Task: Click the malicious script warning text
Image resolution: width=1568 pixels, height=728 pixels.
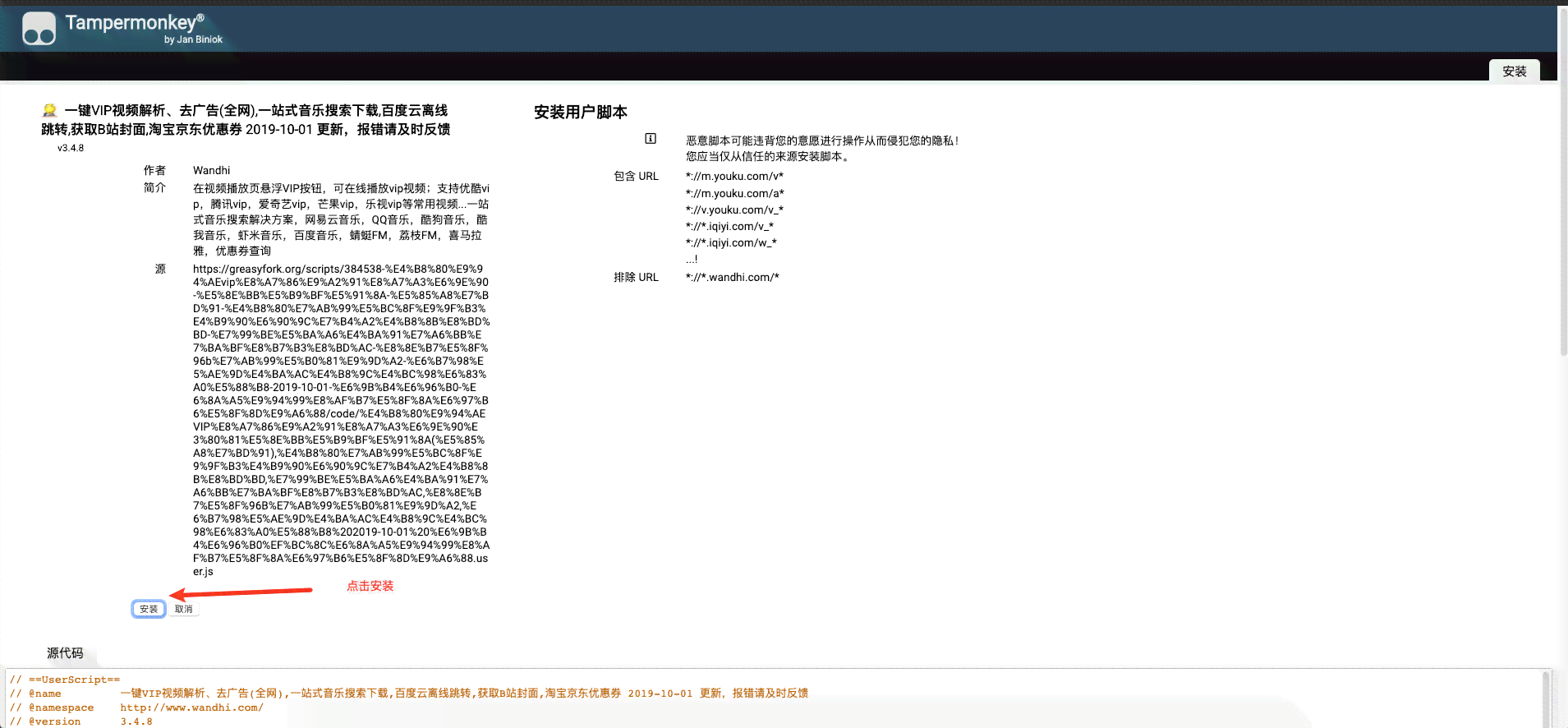Action: [x=822, y=148]
